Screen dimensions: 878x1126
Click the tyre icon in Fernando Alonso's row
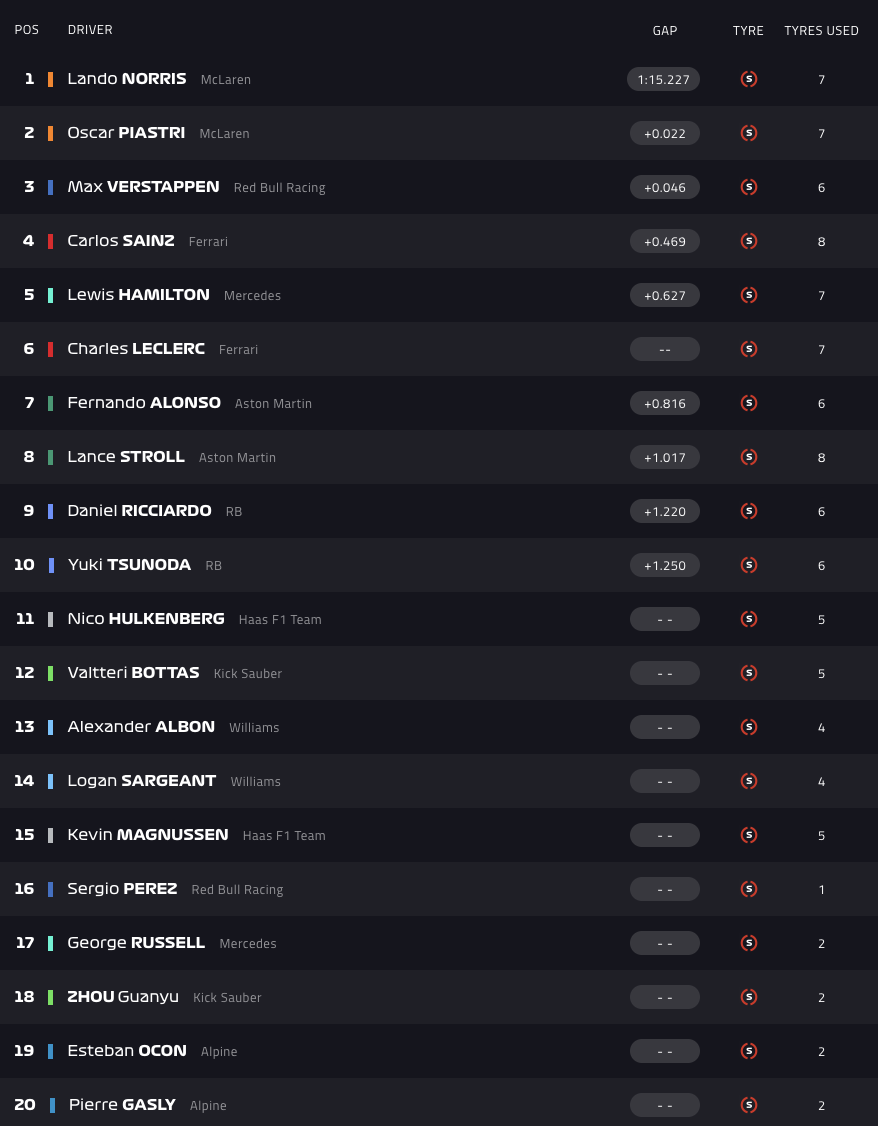click(x=748, y=403)
